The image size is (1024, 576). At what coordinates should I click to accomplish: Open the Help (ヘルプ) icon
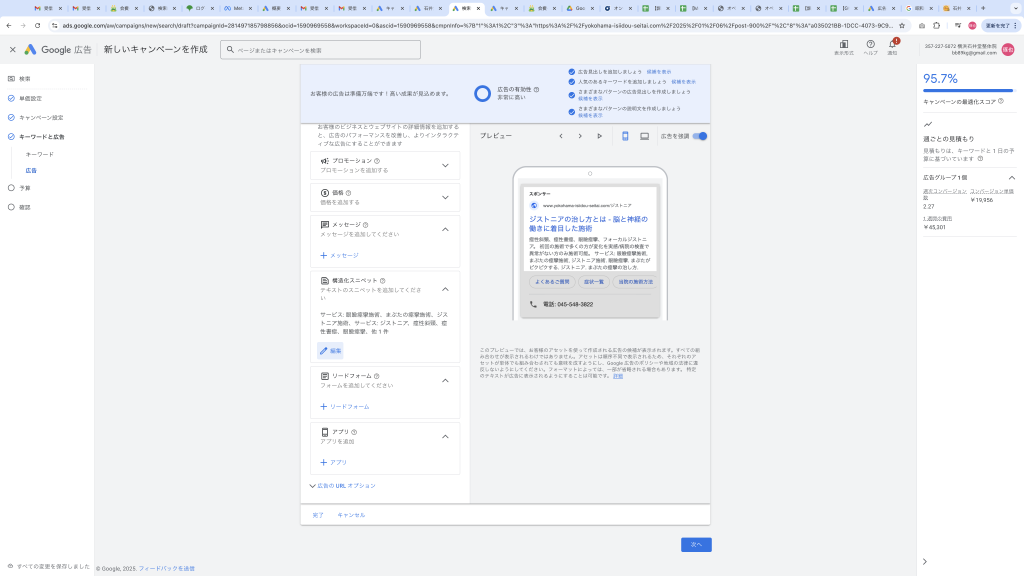pos(870,45)
